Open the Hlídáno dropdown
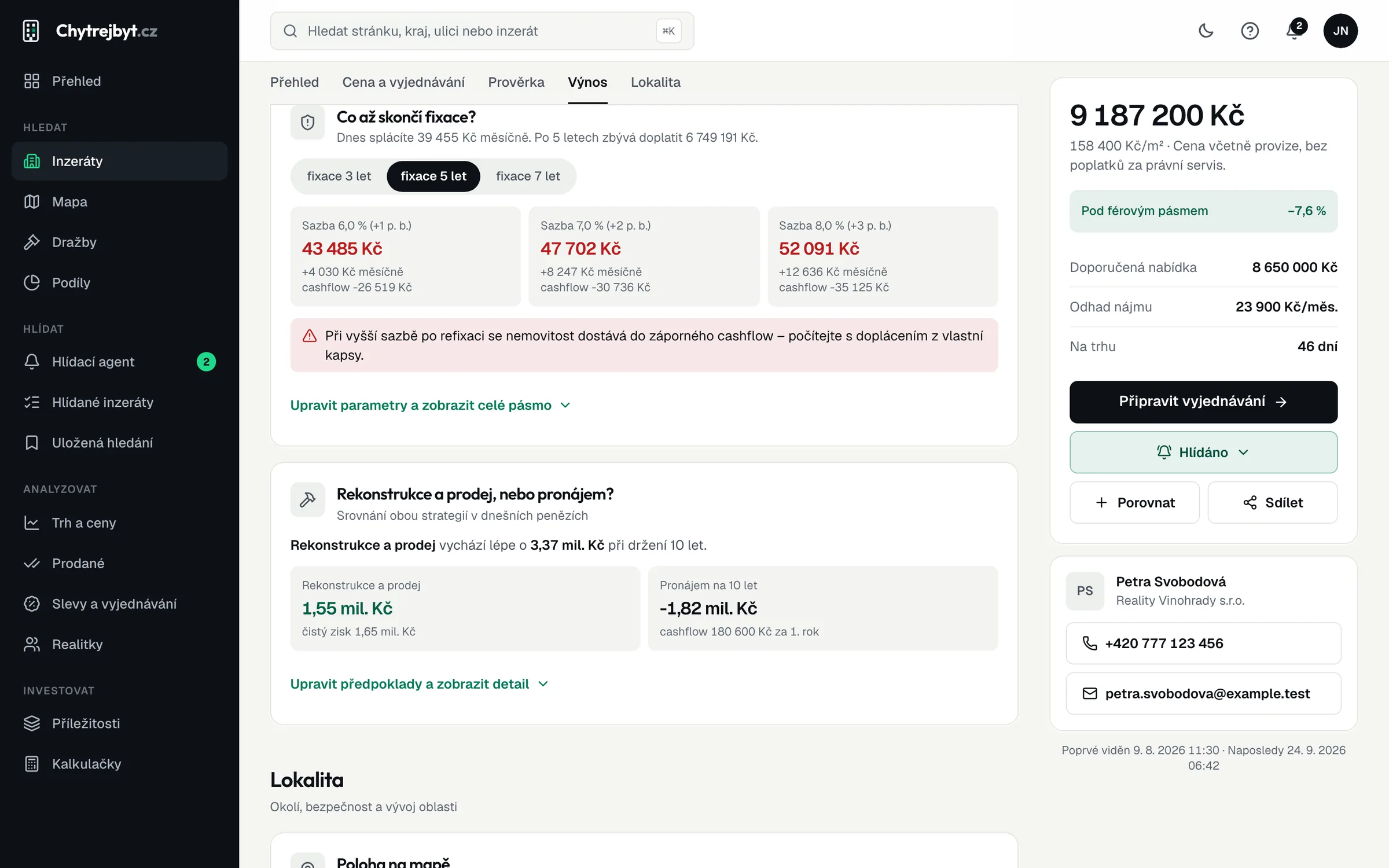 1203,452
